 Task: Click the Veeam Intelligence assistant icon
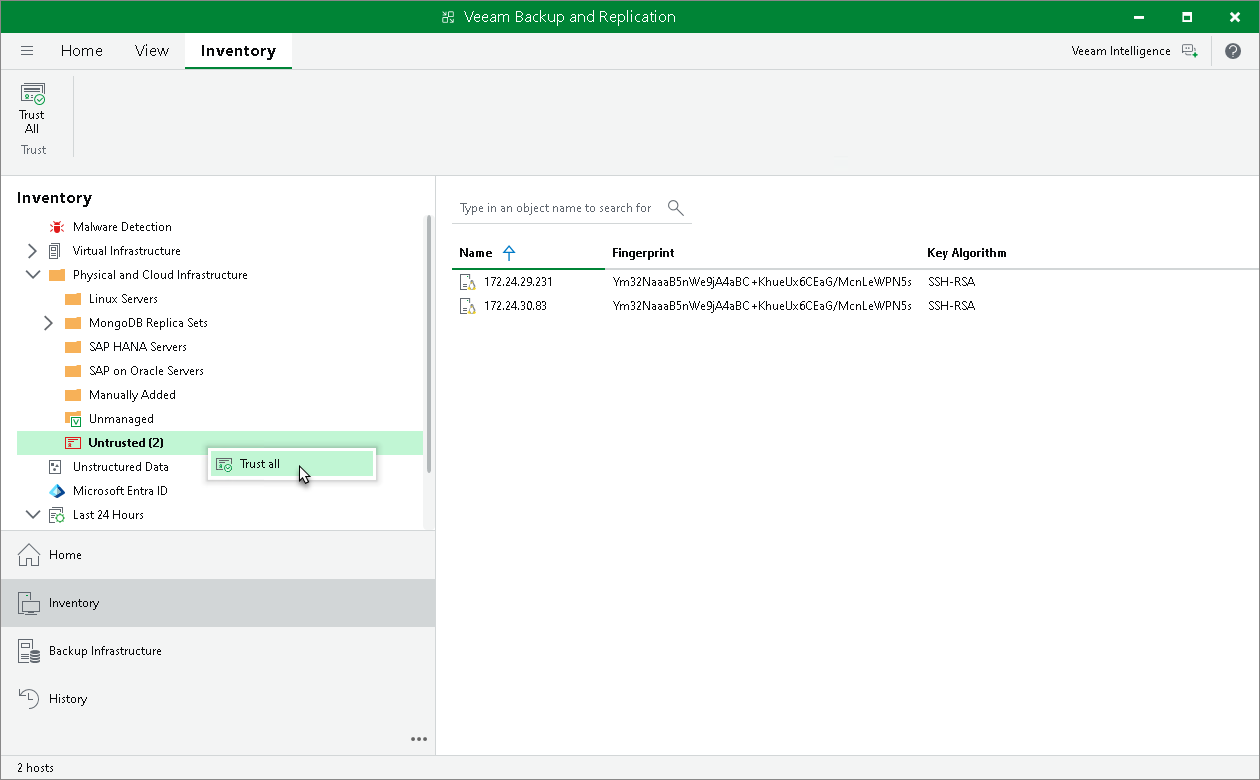(x=1189, y=51)
